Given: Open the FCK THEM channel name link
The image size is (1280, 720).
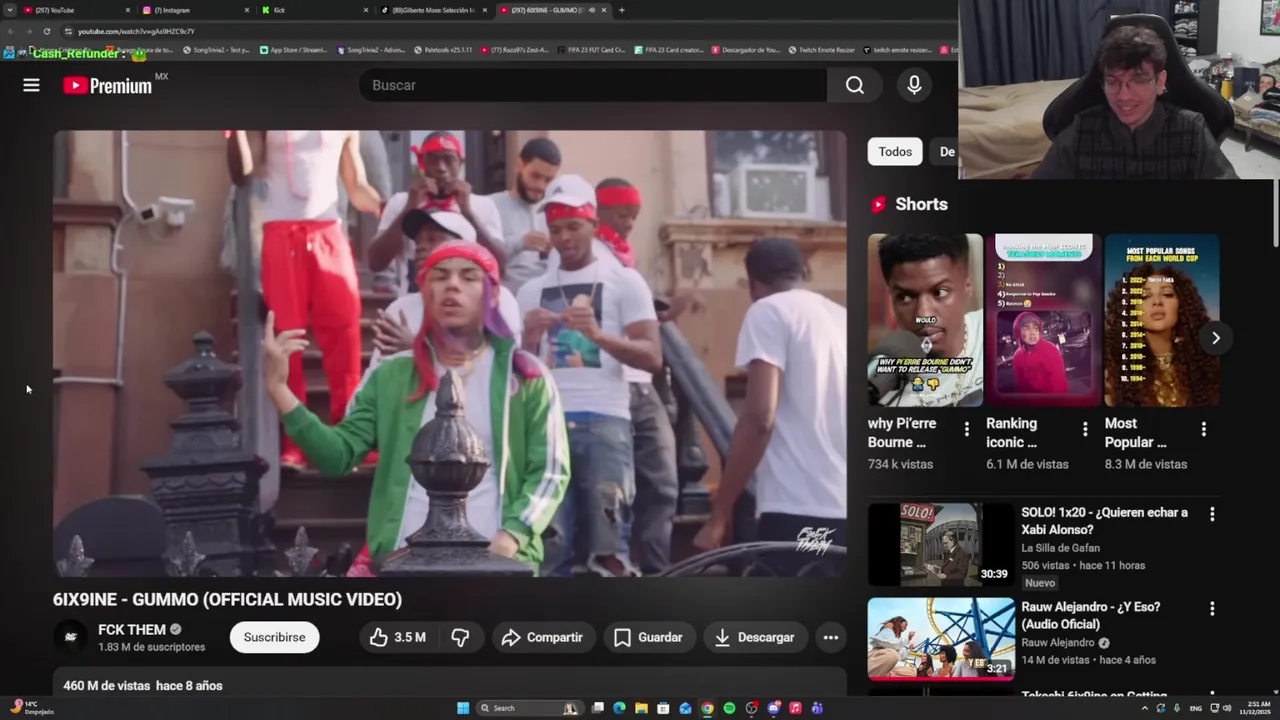Looking at the screenshot, I should pyautogui.click(x=132, y=630).
